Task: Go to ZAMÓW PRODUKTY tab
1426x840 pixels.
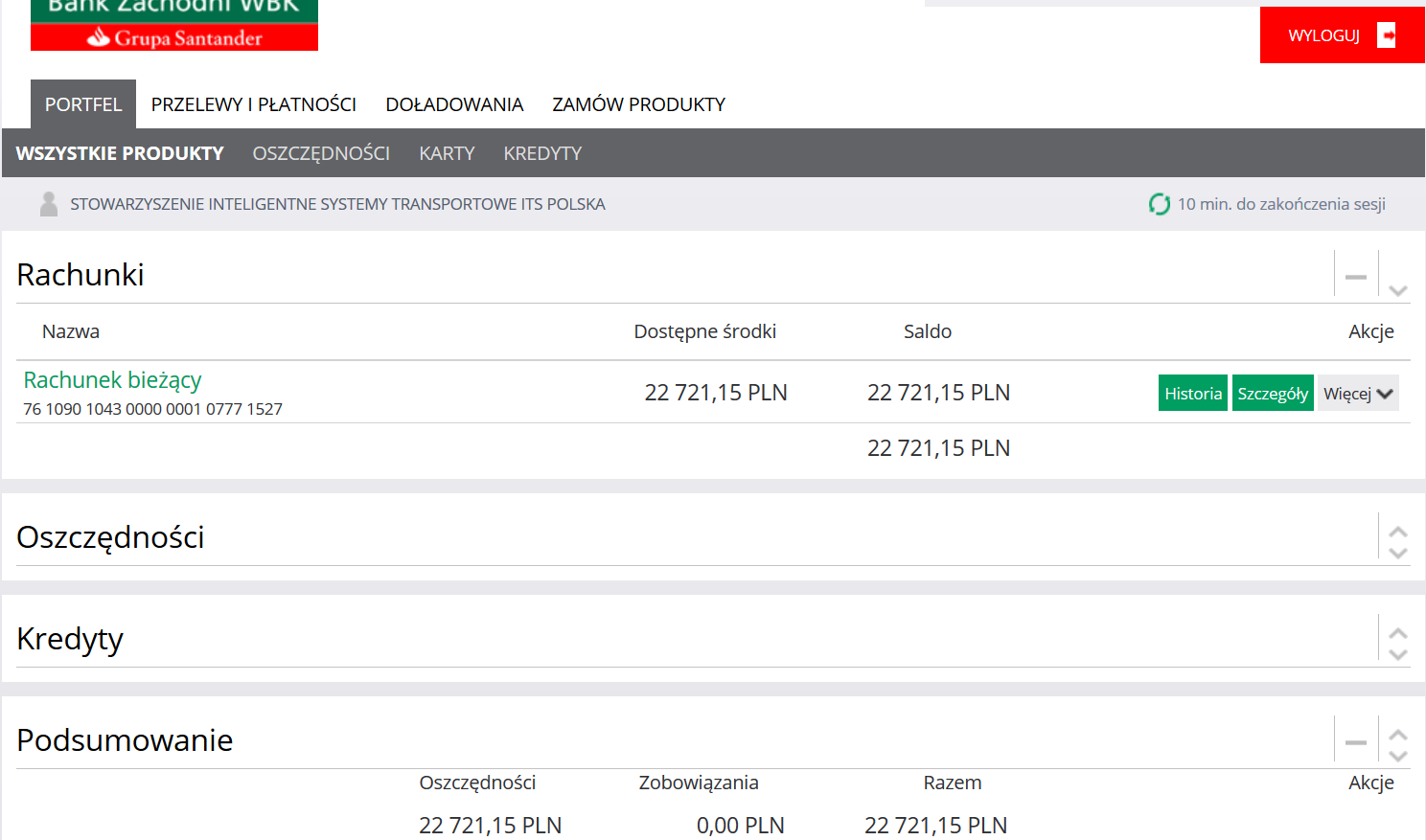Action: pyautogui.click(x=639, y=104)
